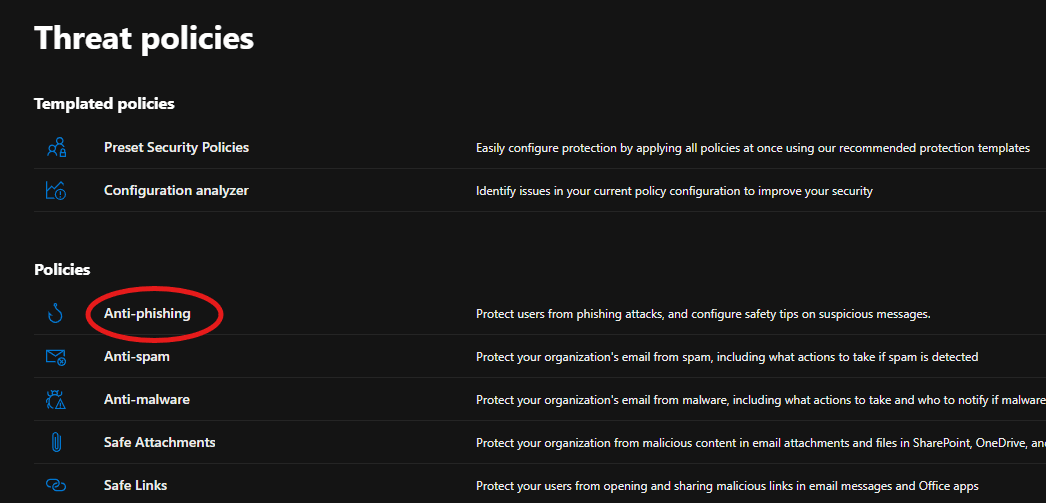Select the Anti-spam policy name

137,356
